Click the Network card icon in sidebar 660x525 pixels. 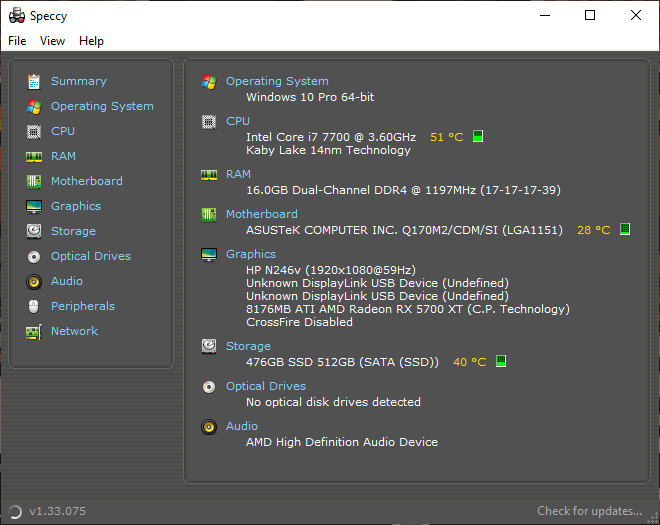[x=34, y=332]
